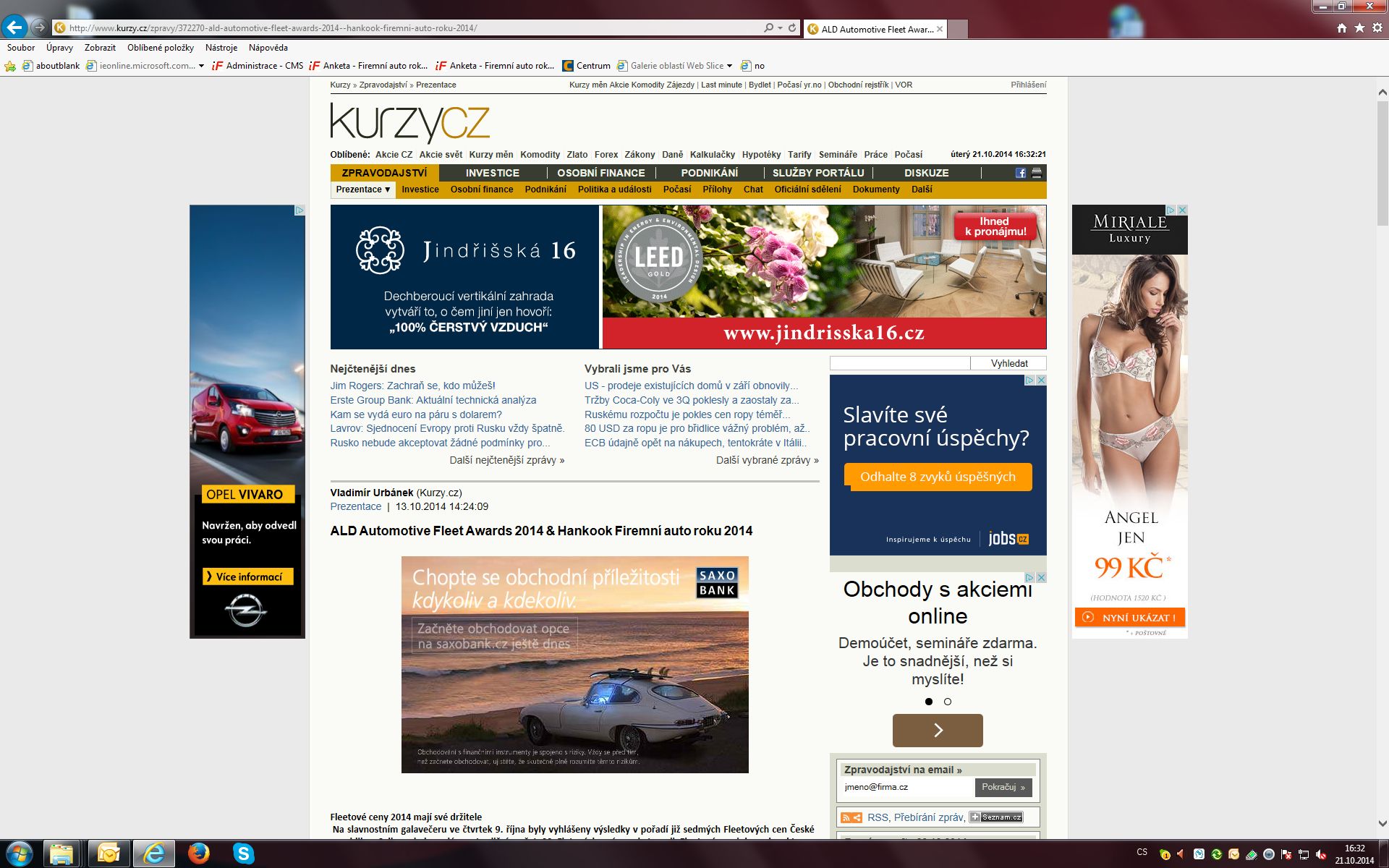Click the print icon in navigation bar
1389x868 pixels.
[x=1037, y=173]
